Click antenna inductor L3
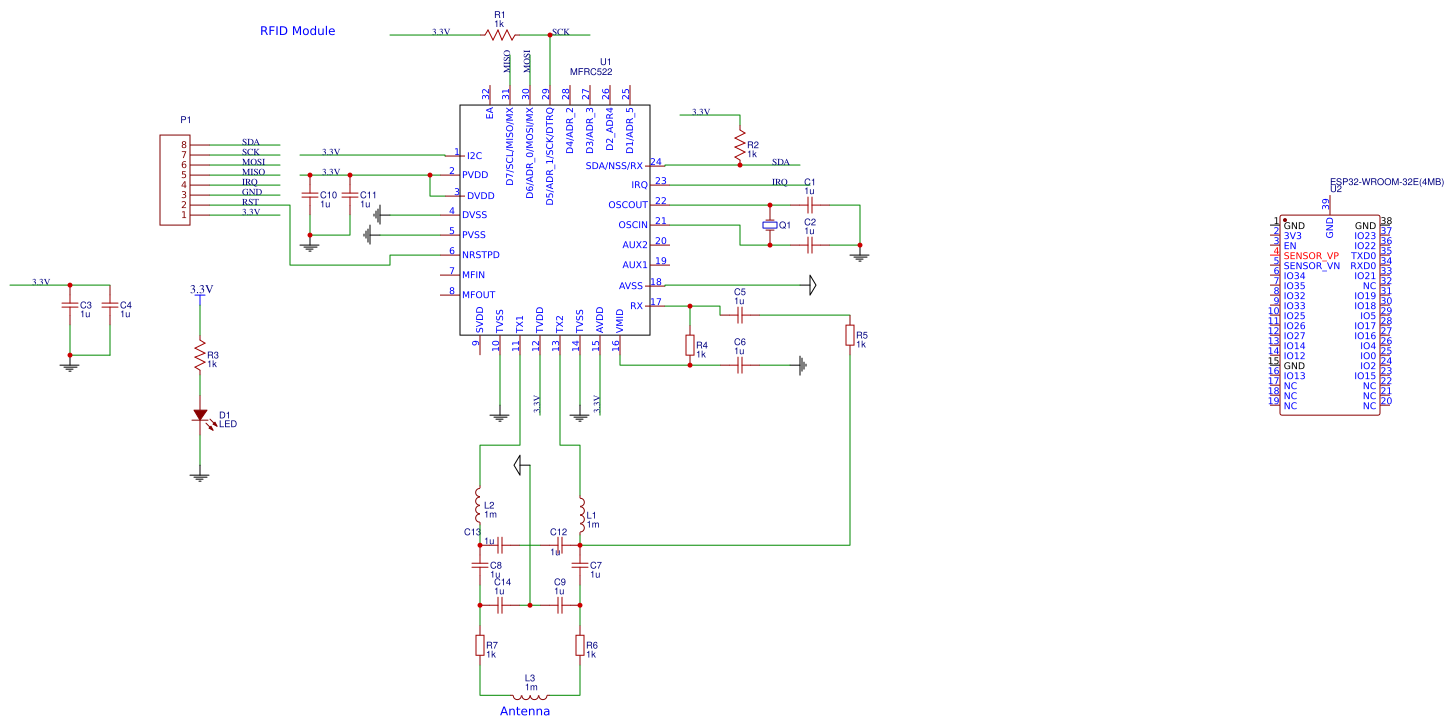Image resolution: width=1456 pixels, height=728 pixels. 530,695
